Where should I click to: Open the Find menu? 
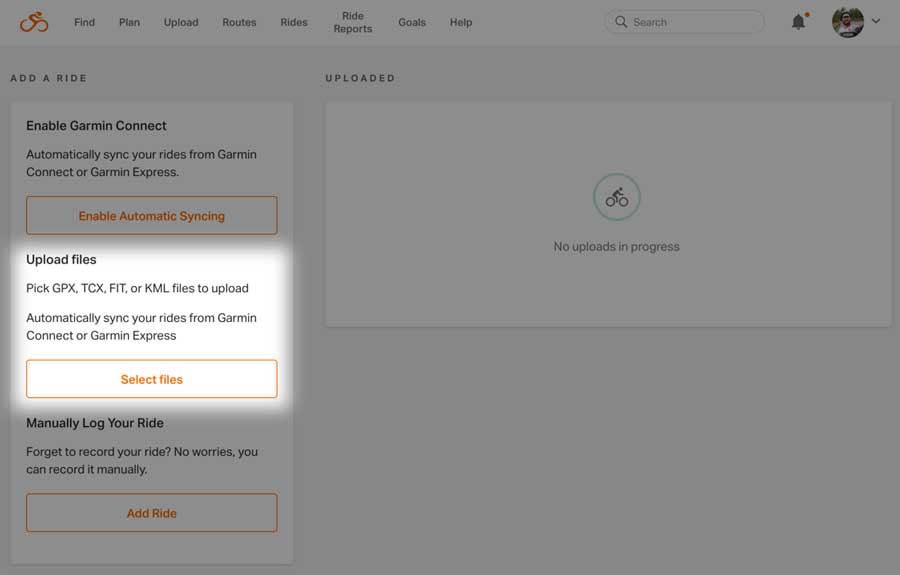[x=84, y=22]
